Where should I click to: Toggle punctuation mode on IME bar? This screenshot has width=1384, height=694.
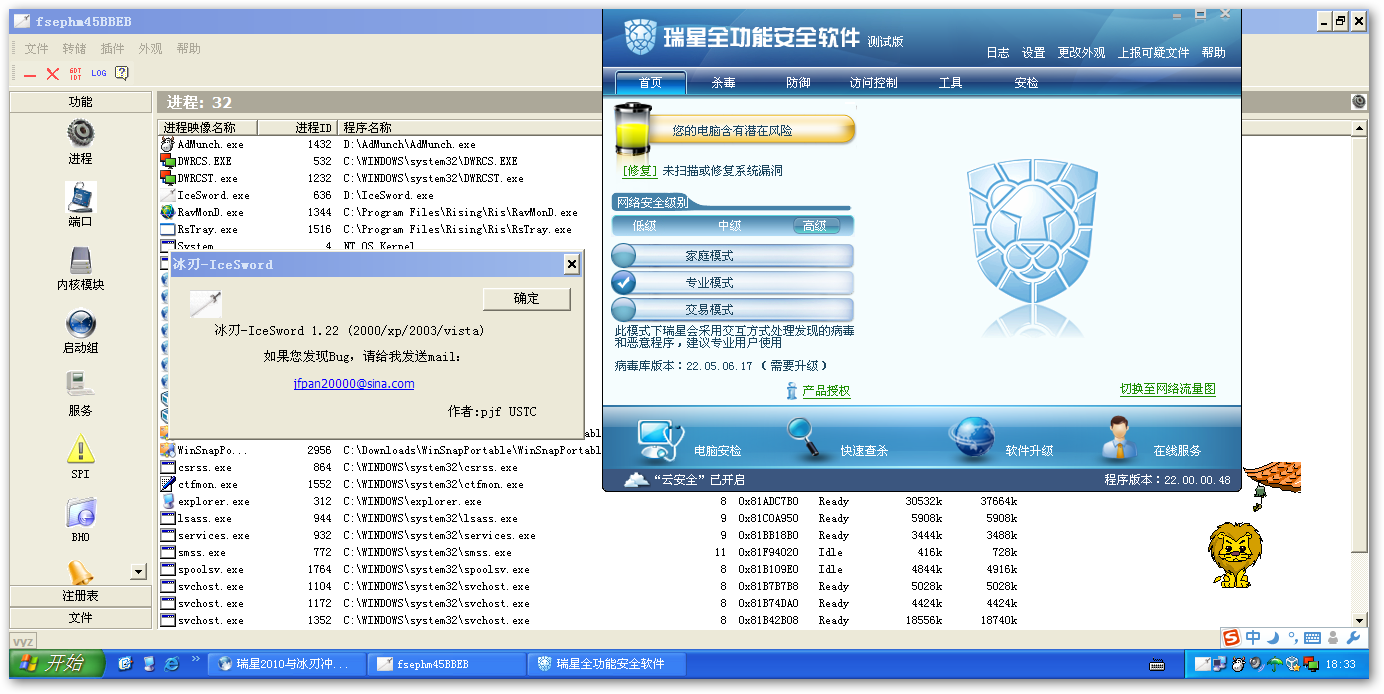tap(1292, 638)
